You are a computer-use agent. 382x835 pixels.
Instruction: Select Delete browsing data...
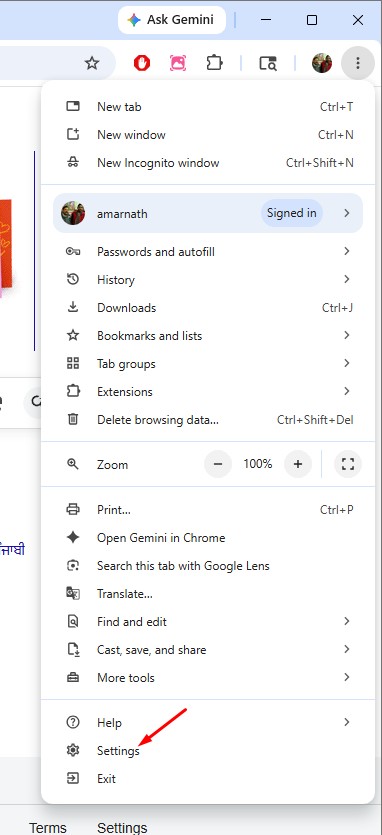(208, 420)
